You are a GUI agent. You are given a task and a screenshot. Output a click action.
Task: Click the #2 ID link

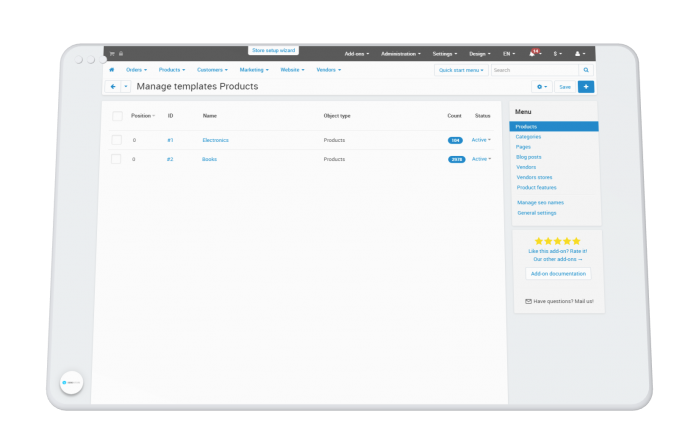click(x=170, y=159)
